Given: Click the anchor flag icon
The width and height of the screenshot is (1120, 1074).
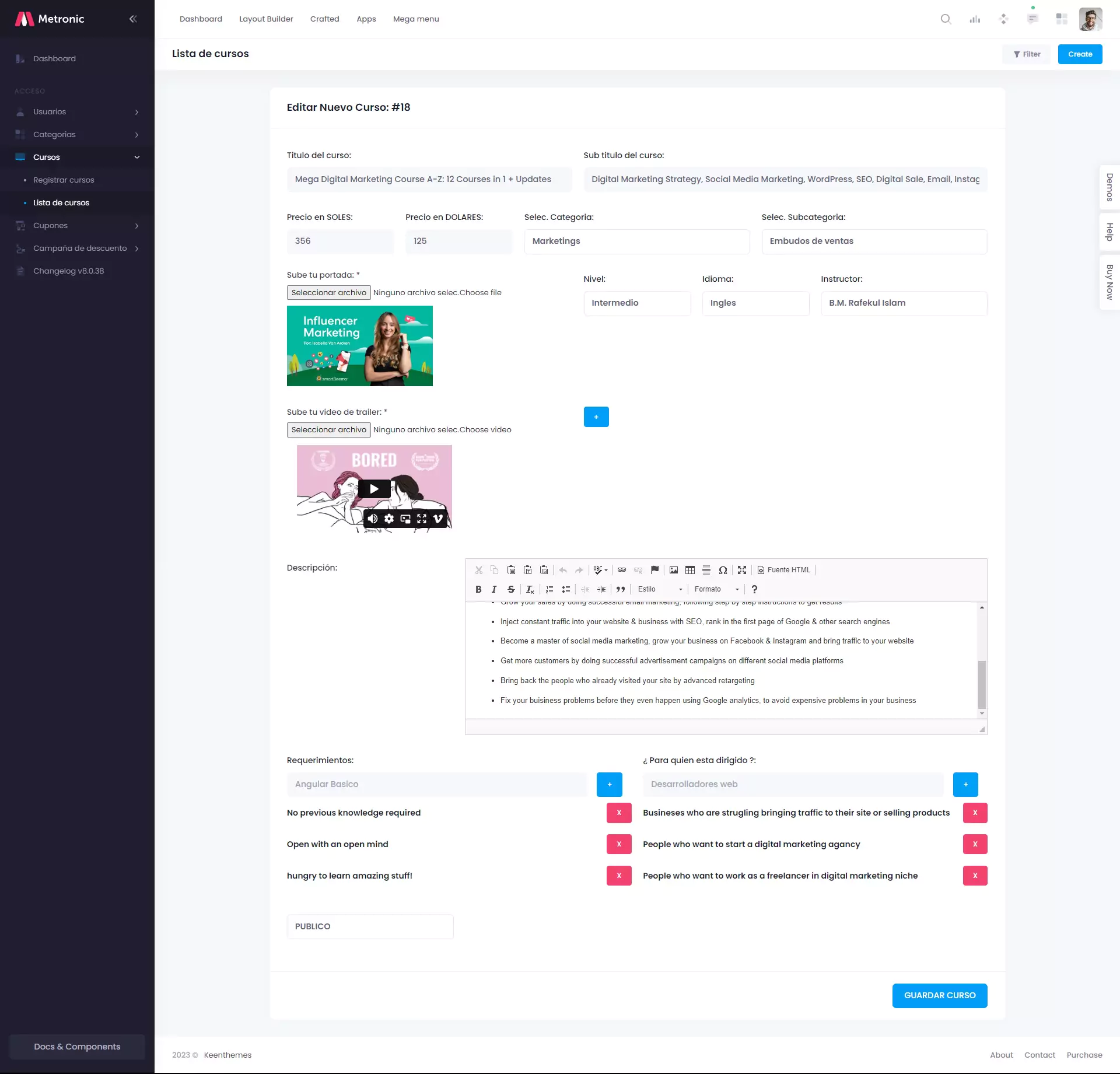Looking at the screenshot, I should [654, 570].
